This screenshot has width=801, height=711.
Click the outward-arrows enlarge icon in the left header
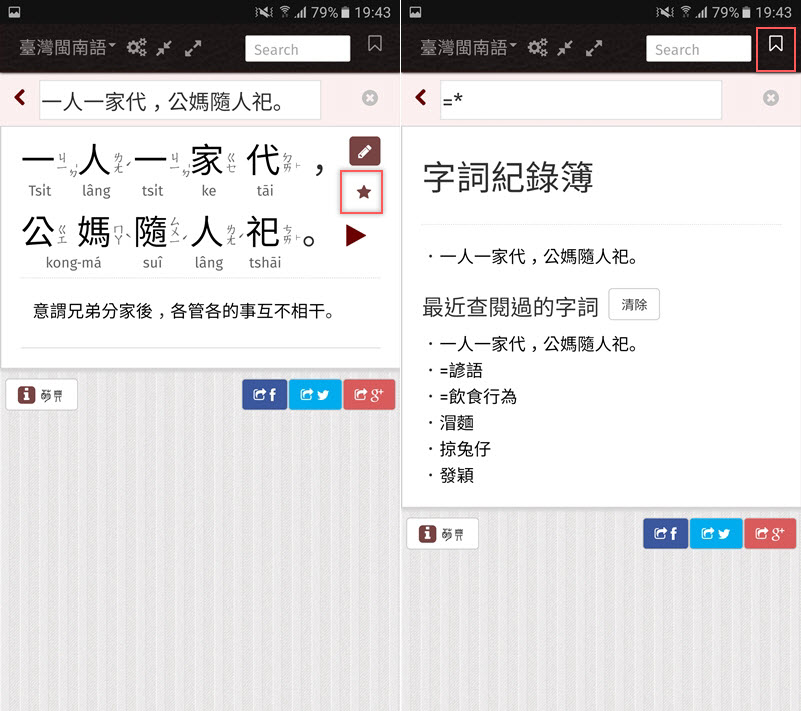(193, 48)
